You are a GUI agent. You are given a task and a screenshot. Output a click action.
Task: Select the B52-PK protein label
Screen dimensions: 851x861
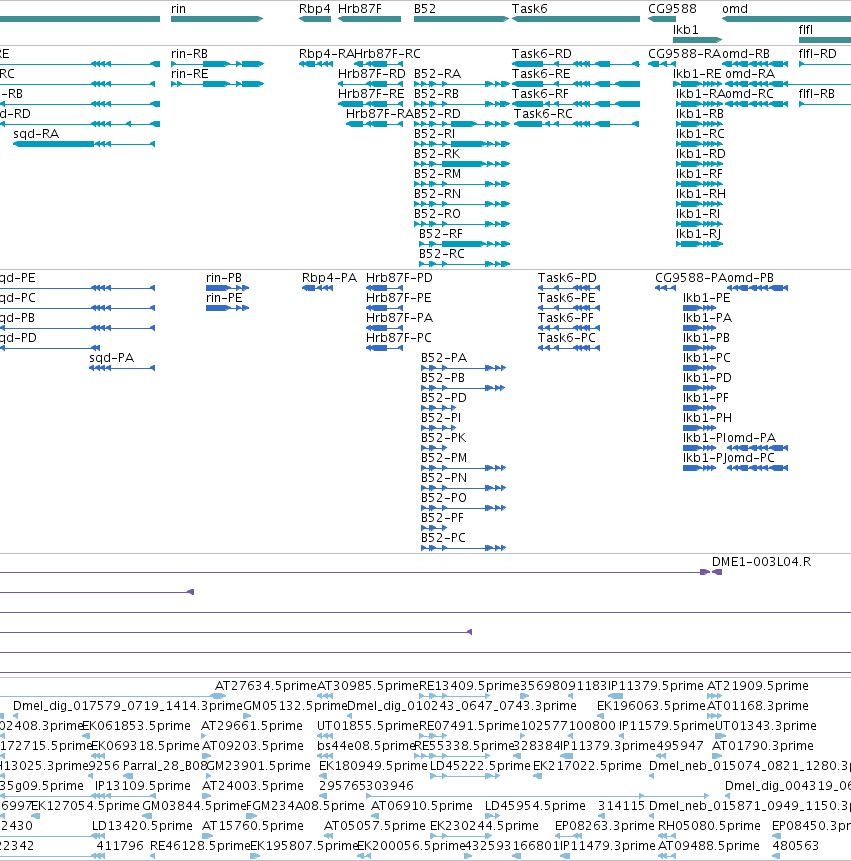click(x=444, y=438)
